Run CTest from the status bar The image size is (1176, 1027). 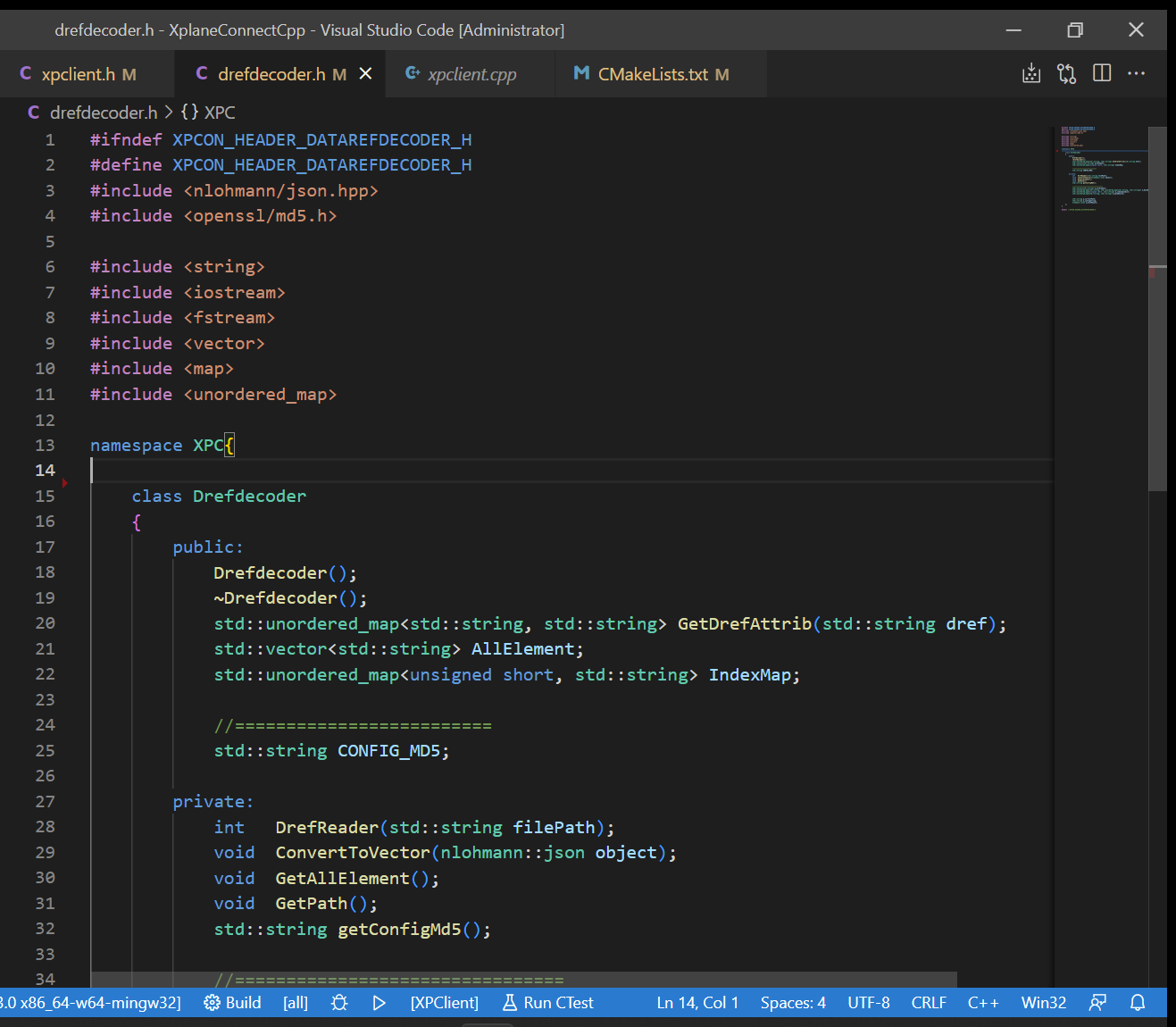pos(547,1002)
